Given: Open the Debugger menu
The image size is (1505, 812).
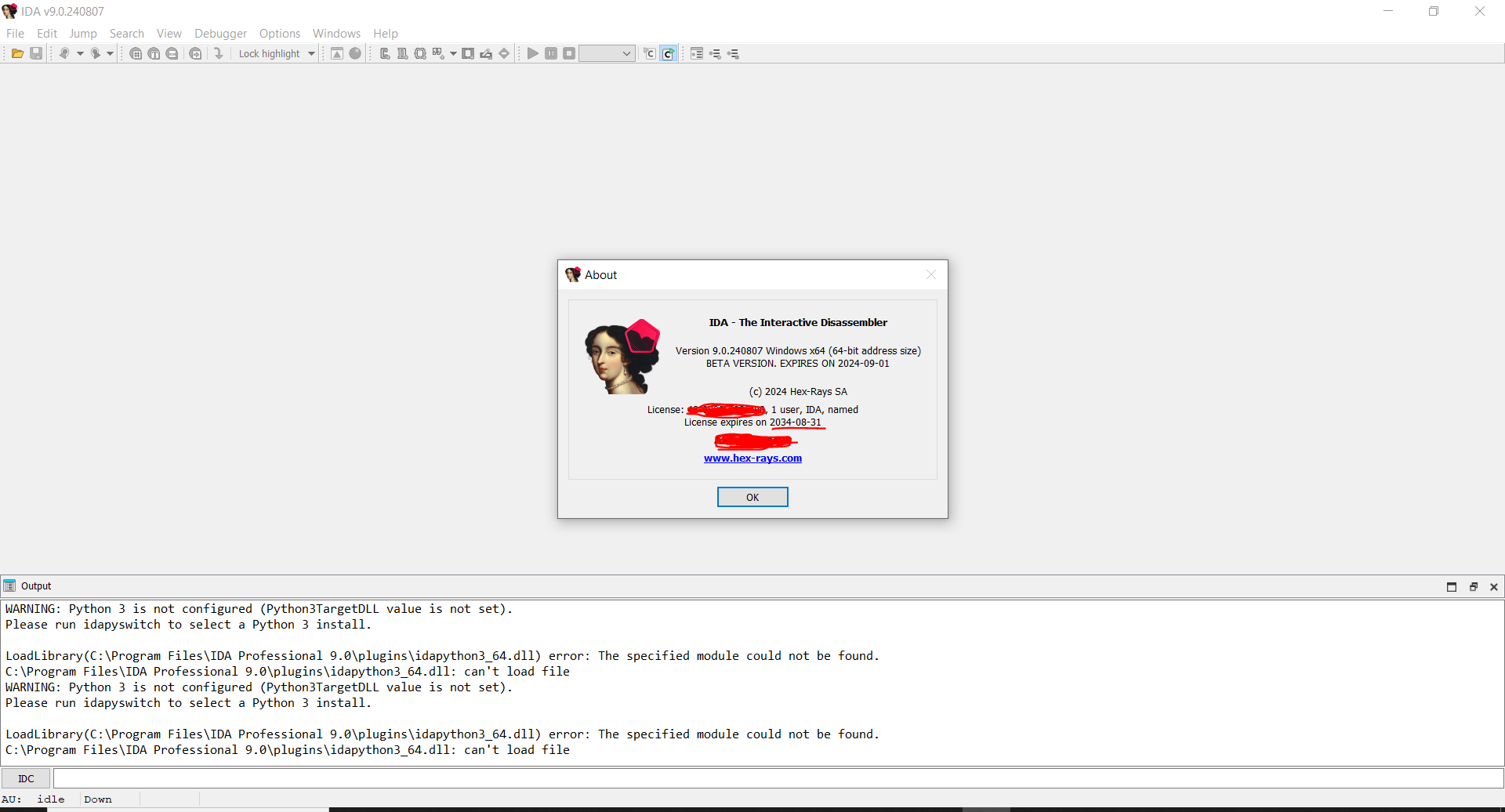Looking at the screenshot, I should point(220,33).
